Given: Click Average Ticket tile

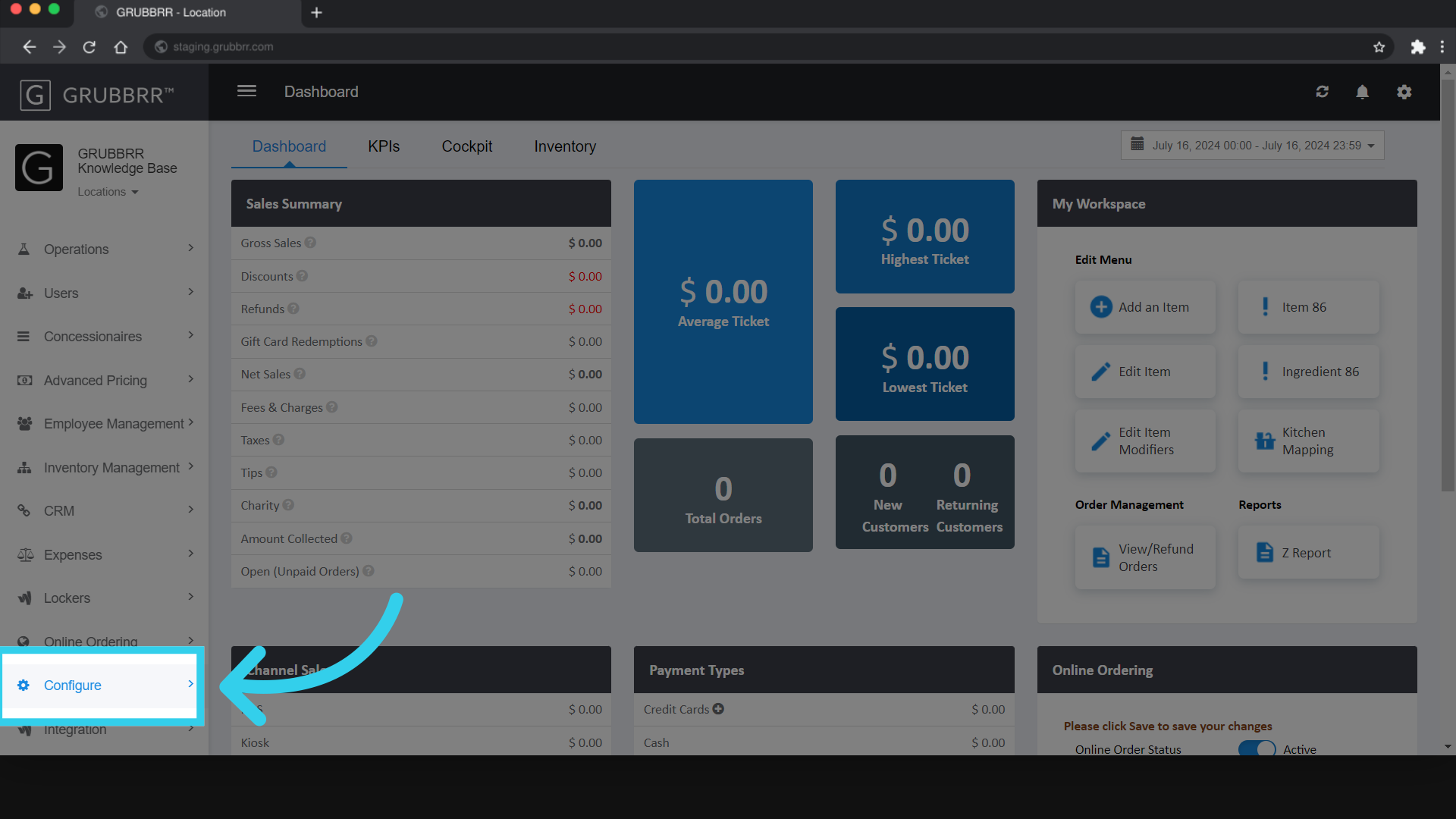Looking at the screenshot, I should (723, 302).
